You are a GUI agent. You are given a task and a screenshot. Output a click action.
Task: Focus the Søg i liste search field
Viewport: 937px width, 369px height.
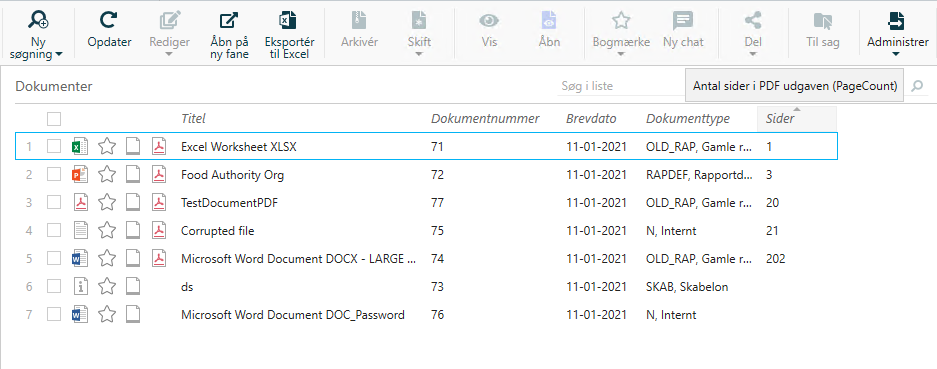point(619,86)
